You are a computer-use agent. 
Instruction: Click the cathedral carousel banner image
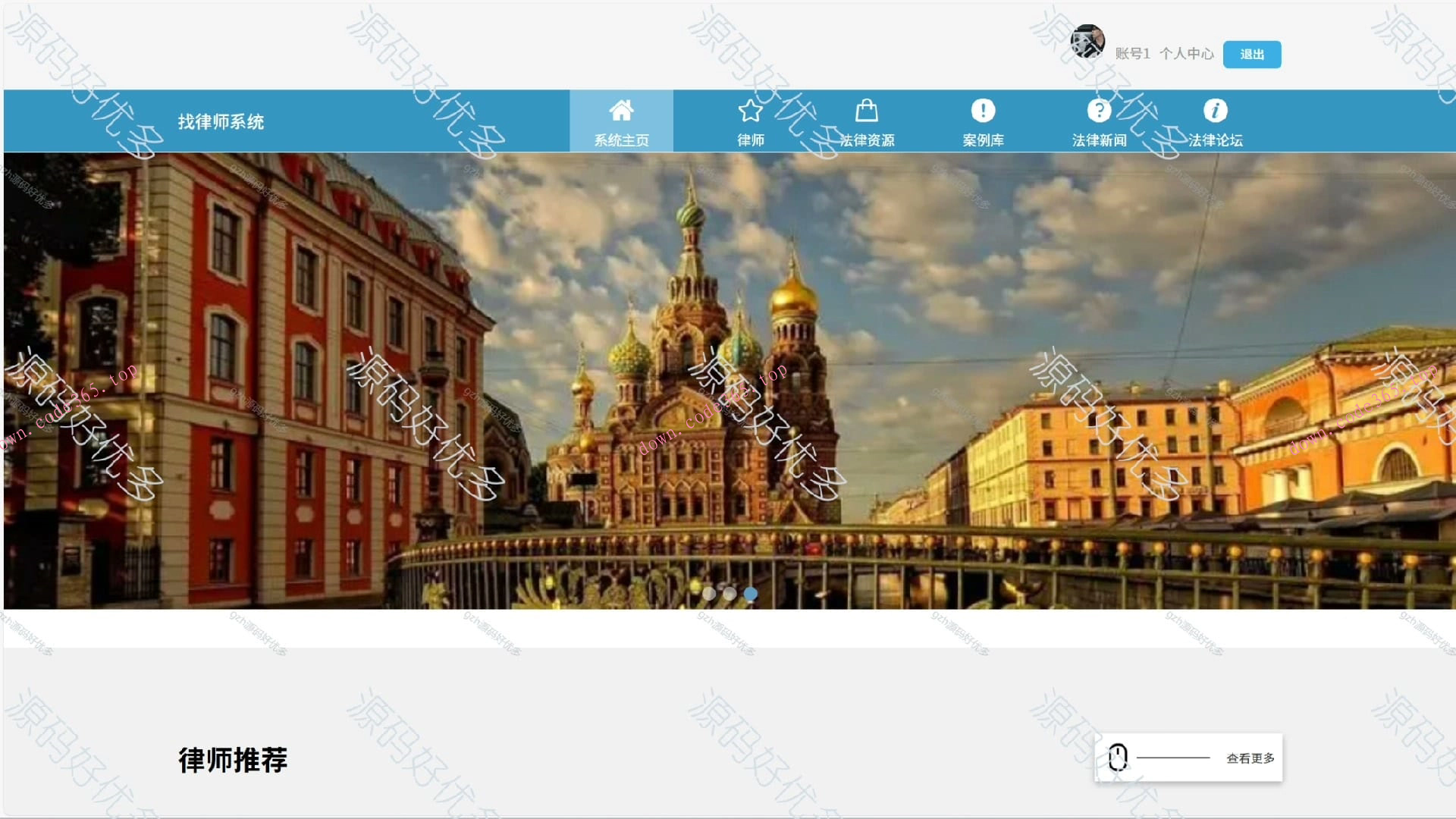click(728, 341)
